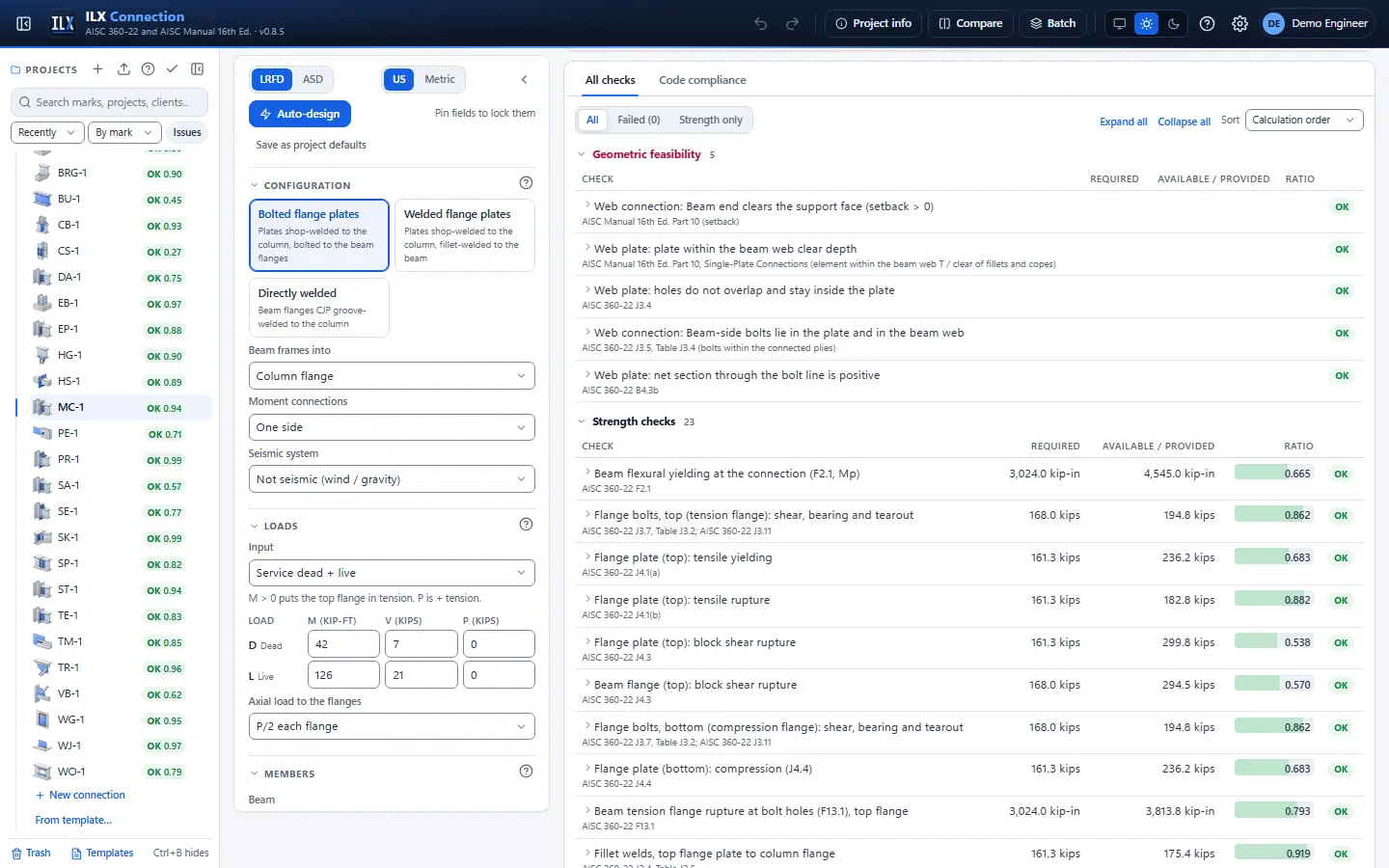Choose Bolted flange plates configuration
Image resolution: width=1389 pixels, height=868 pixels.
pos(319,237)
